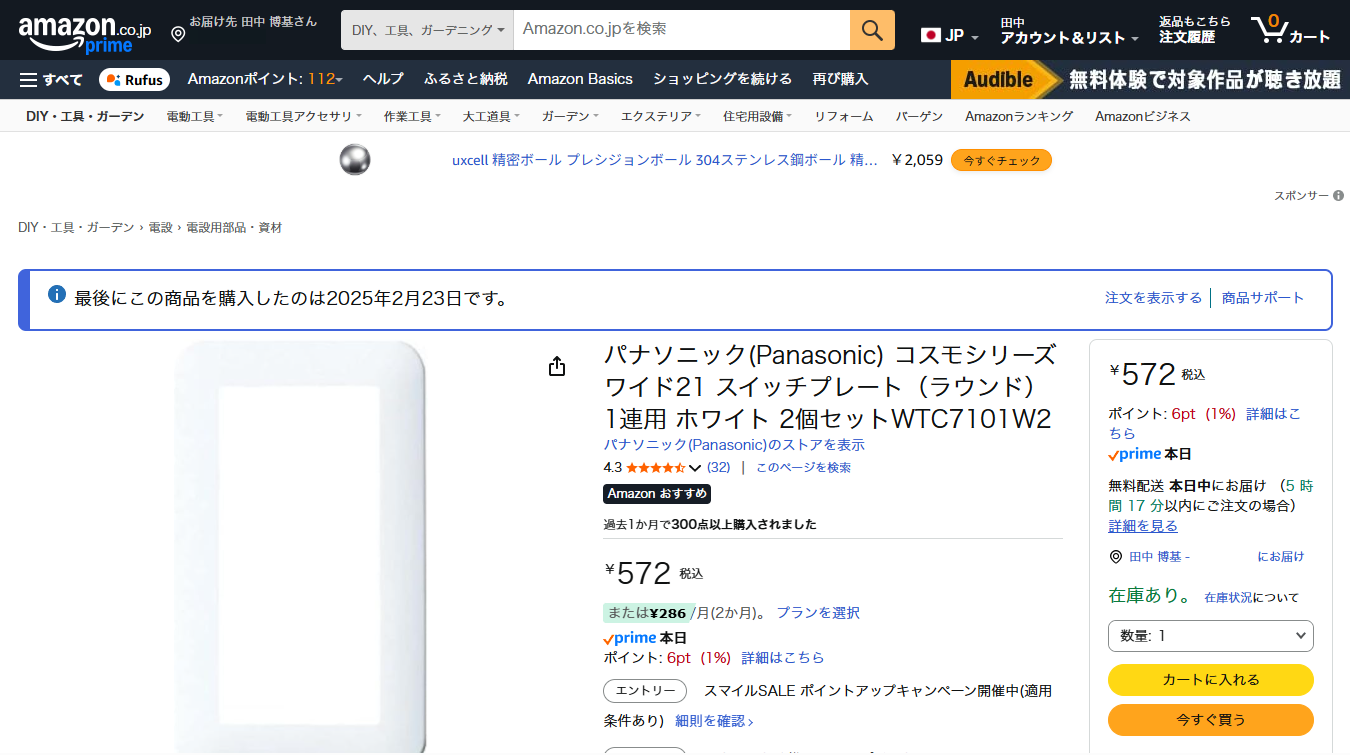Select the Amazon Basics nav item
Screen dimensions: 1350x755
tap(580, 79)
